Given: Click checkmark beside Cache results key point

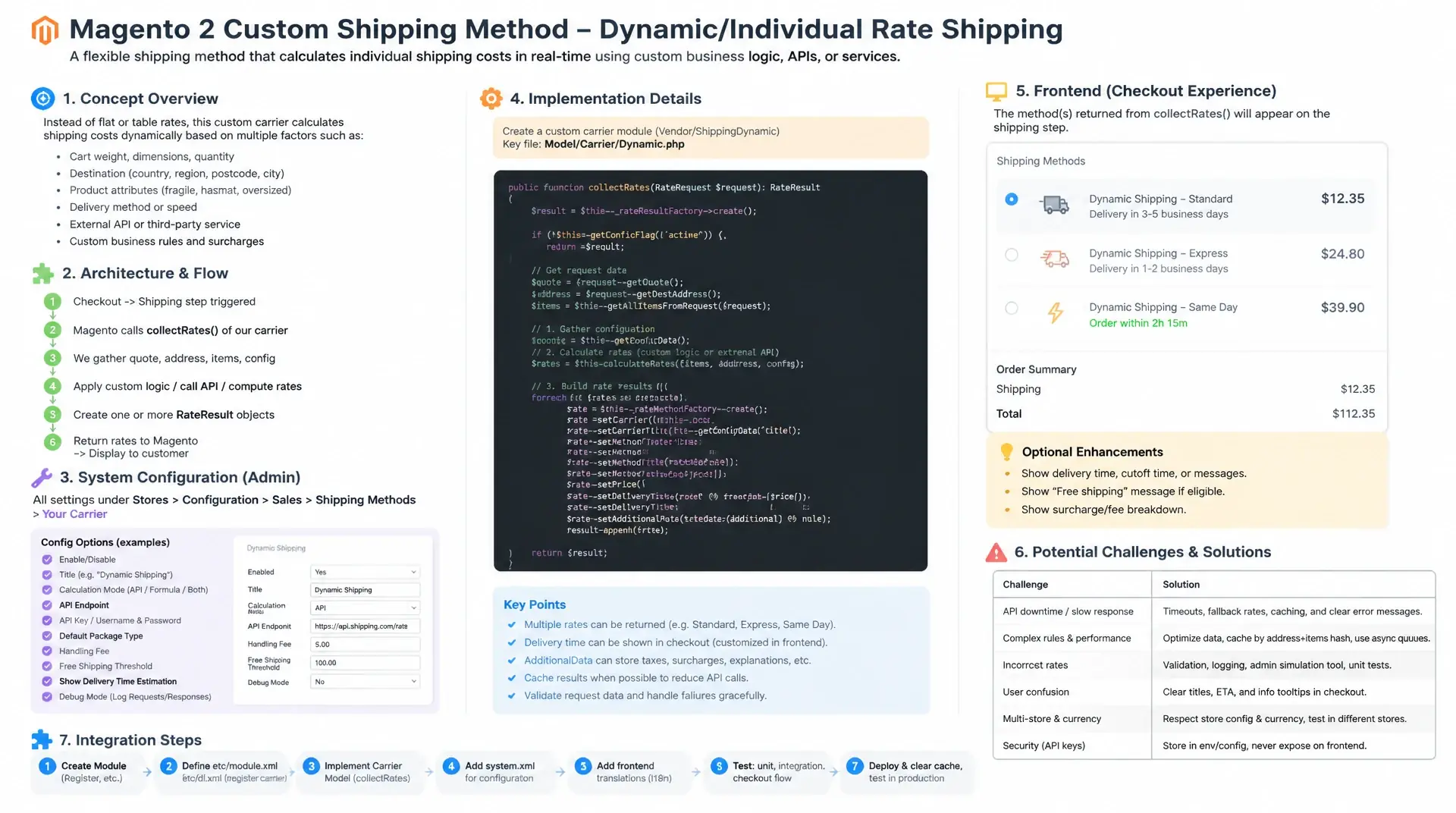Looking at the screenshot, I should [x=512, y=678].
